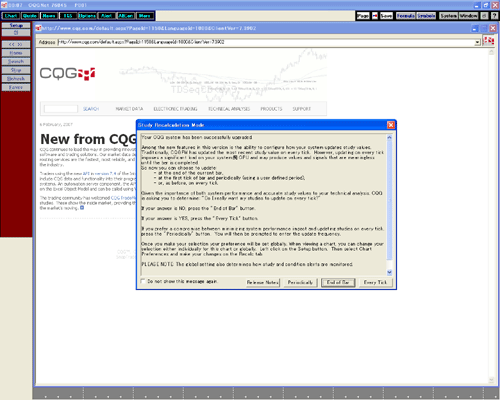Click the printer icon in top toolbar
This screenshot has width=500, height=400.
(x=484, y=16)
